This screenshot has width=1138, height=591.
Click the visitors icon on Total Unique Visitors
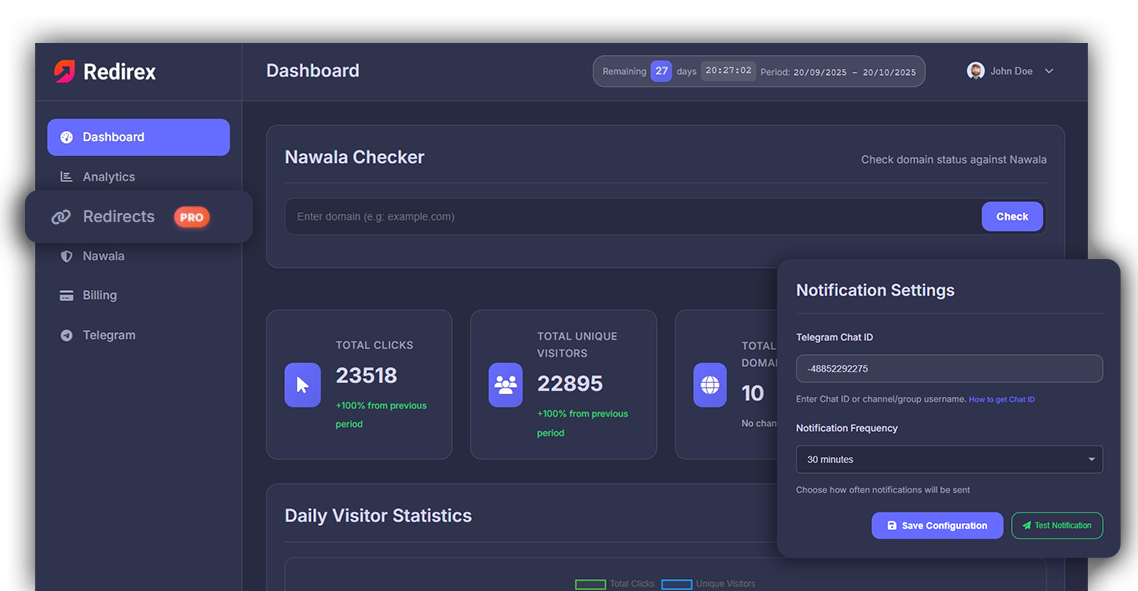(x=506, y=384)
